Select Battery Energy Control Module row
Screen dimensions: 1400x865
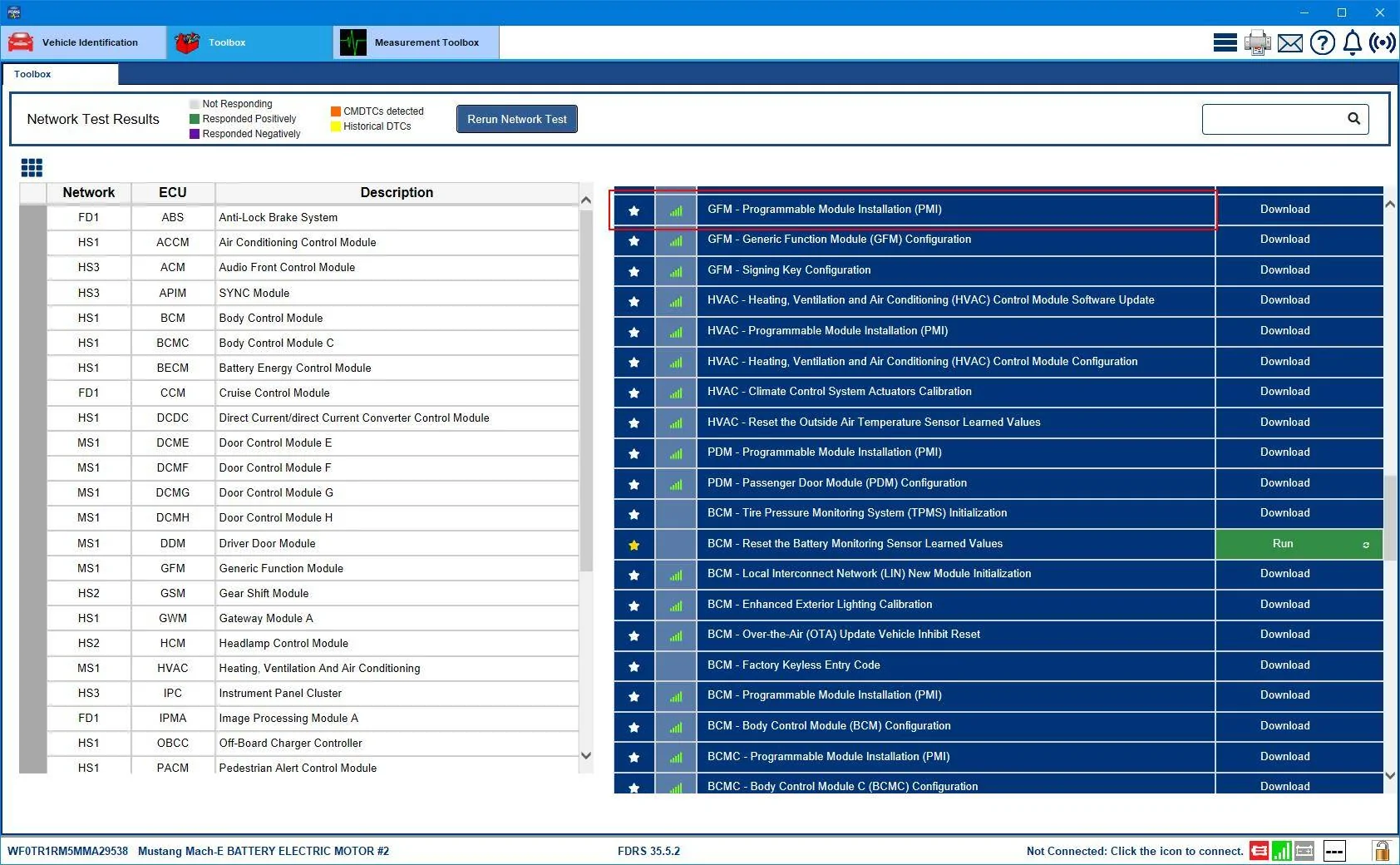pos(313,368)
